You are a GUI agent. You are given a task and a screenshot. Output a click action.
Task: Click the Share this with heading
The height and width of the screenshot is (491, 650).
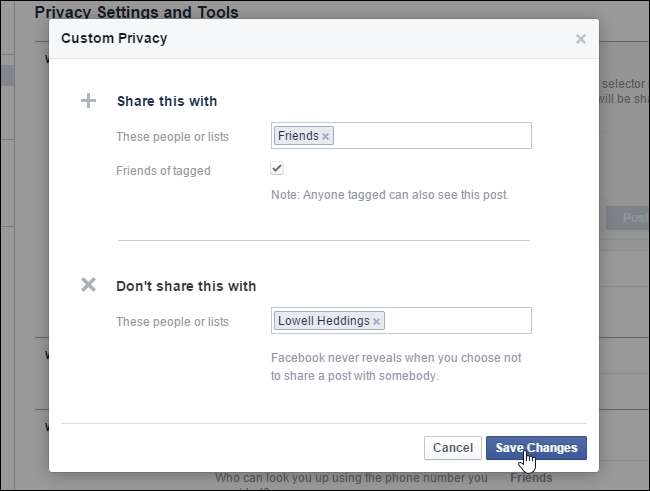click(167, 101)
